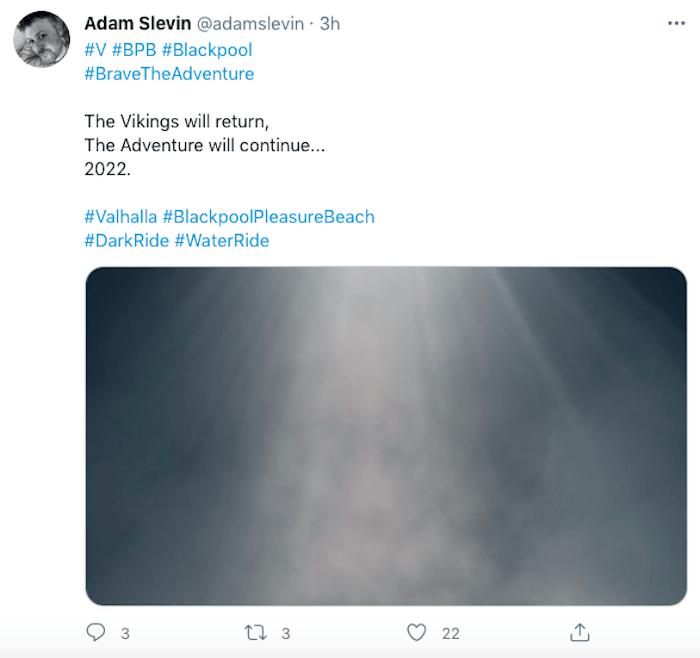Viewport: 700px width, 658px height.
Task: Follow the #BPB hashtag link
Action: coord(135,50)
